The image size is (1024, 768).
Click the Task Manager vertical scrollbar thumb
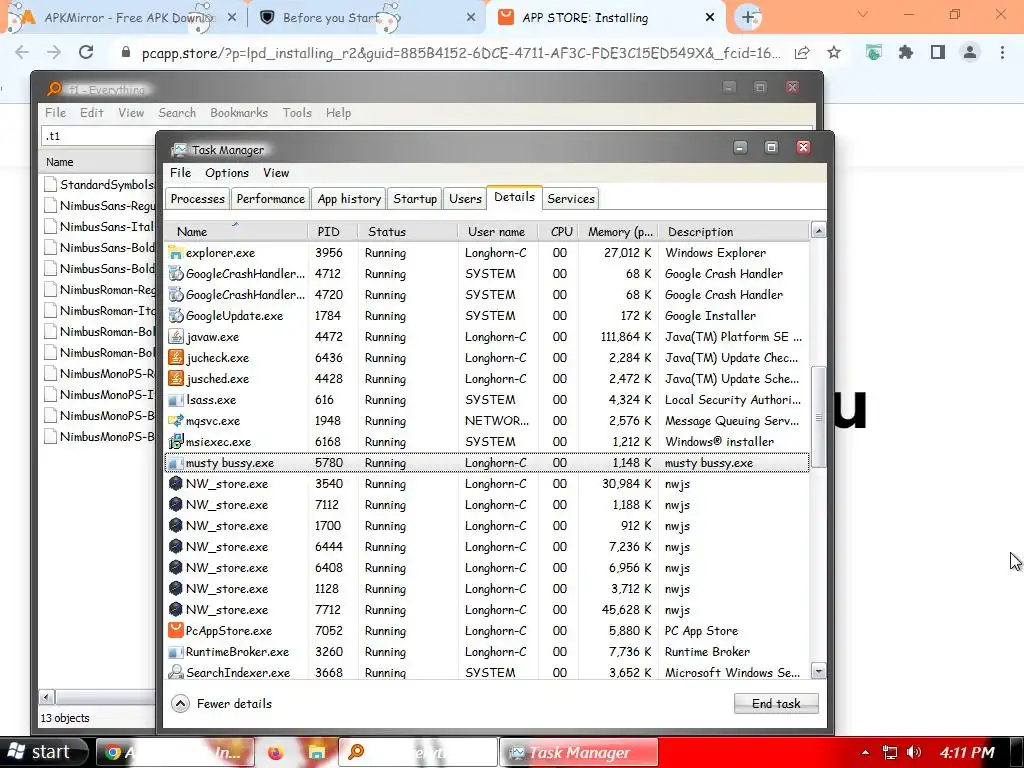pyautogui.click(x=818, y=417)
